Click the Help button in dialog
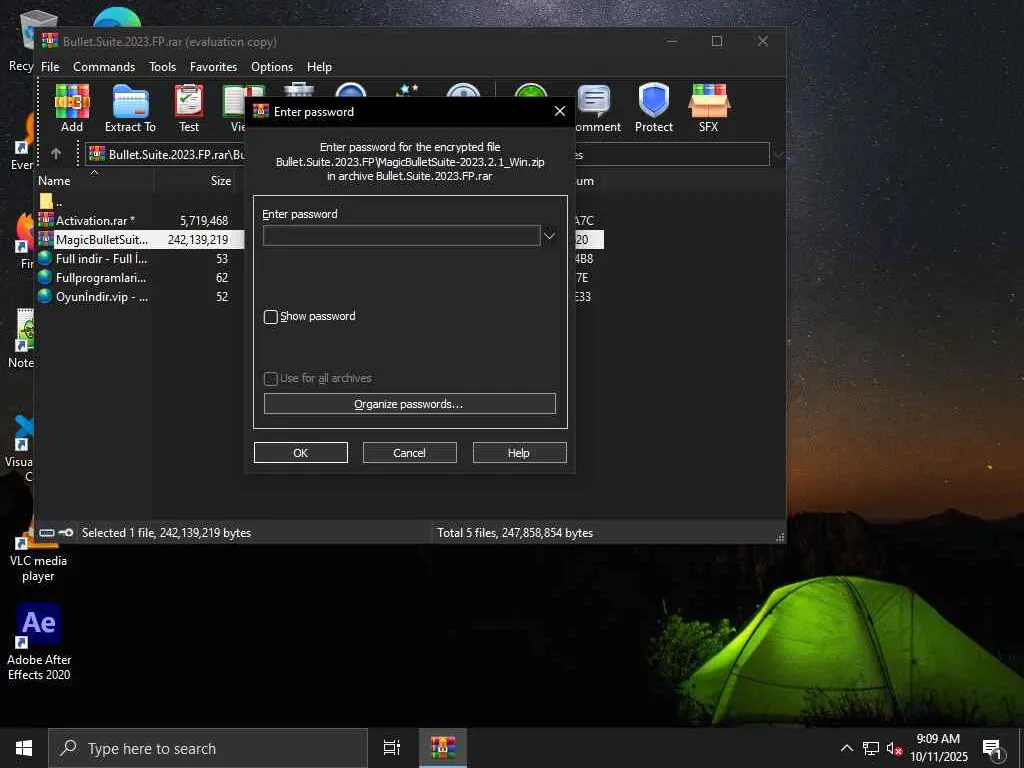 pos(519,453)
